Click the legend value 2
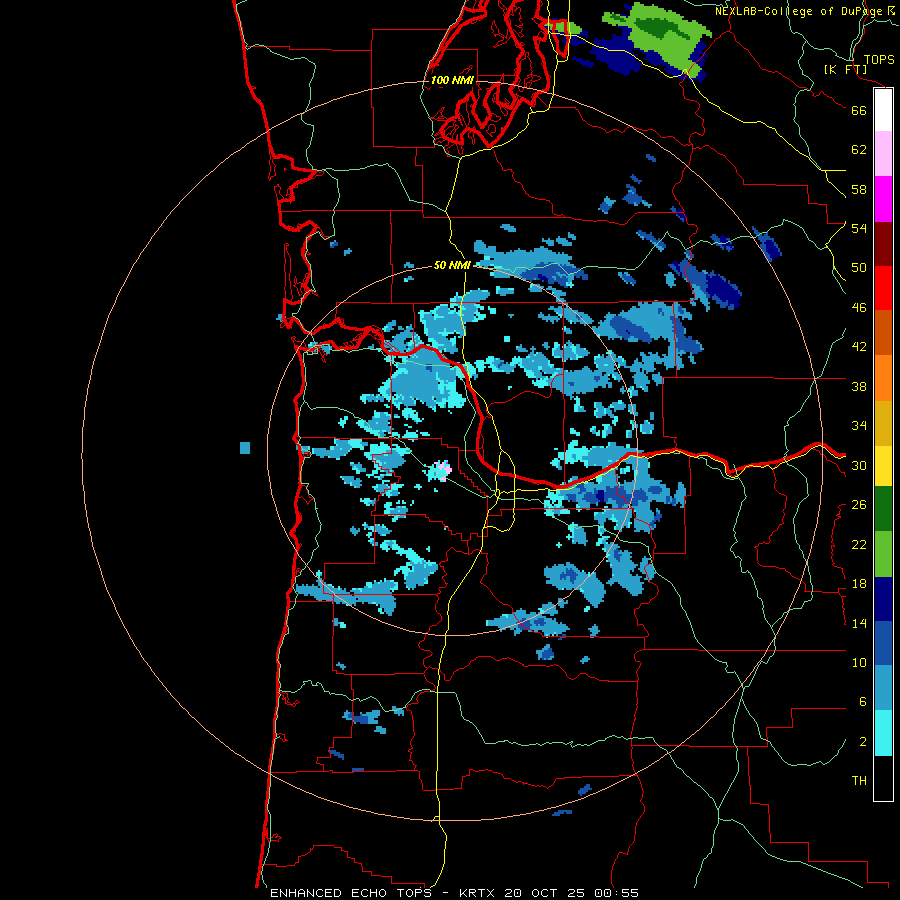900x900 pixels. pos(862,742)
